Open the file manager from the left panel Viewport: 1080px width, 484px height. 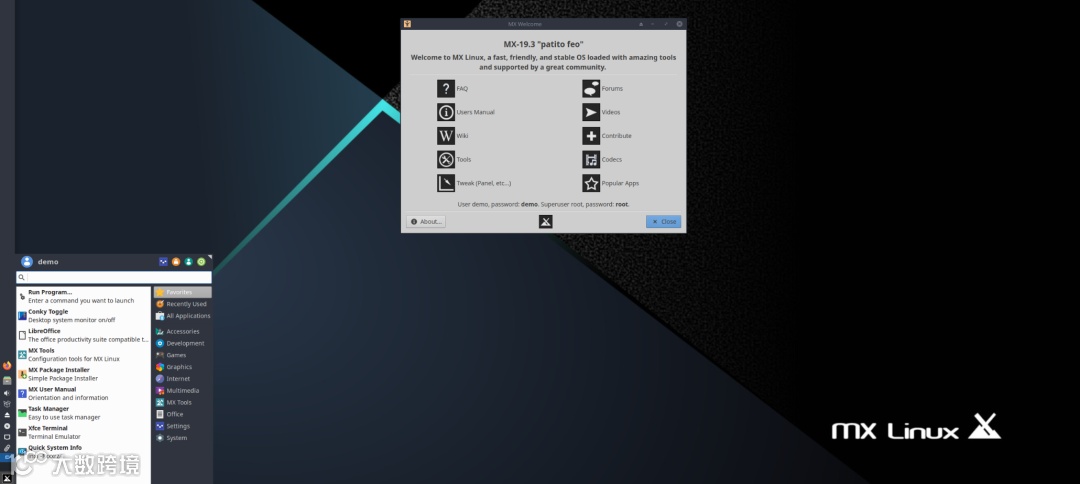[7, 380]
